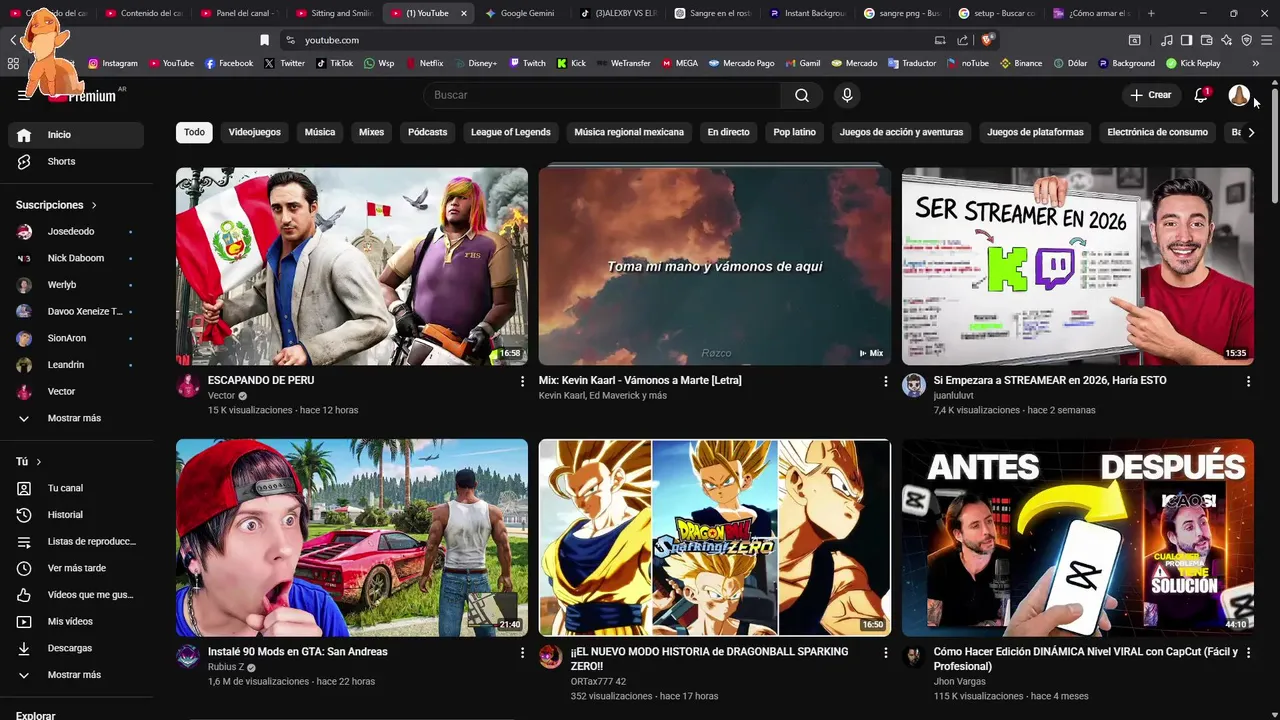The width and height of the screenshot is (1280, 720).
Task: Open the Twitch bookmark
Action: coord(528,63)
